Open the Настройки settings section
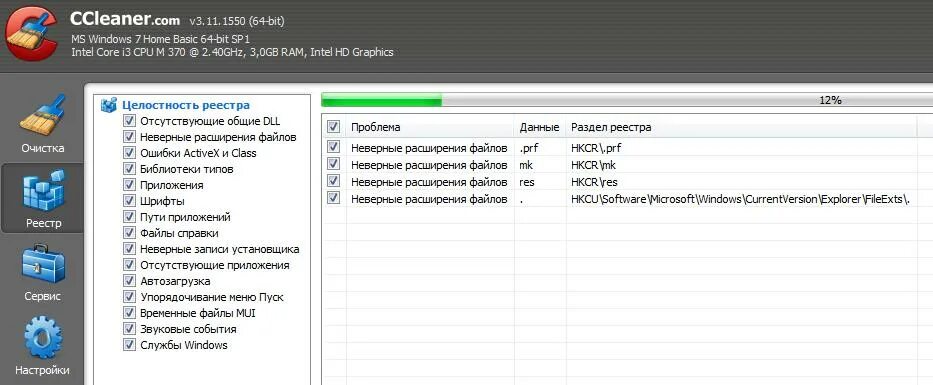 42,346
